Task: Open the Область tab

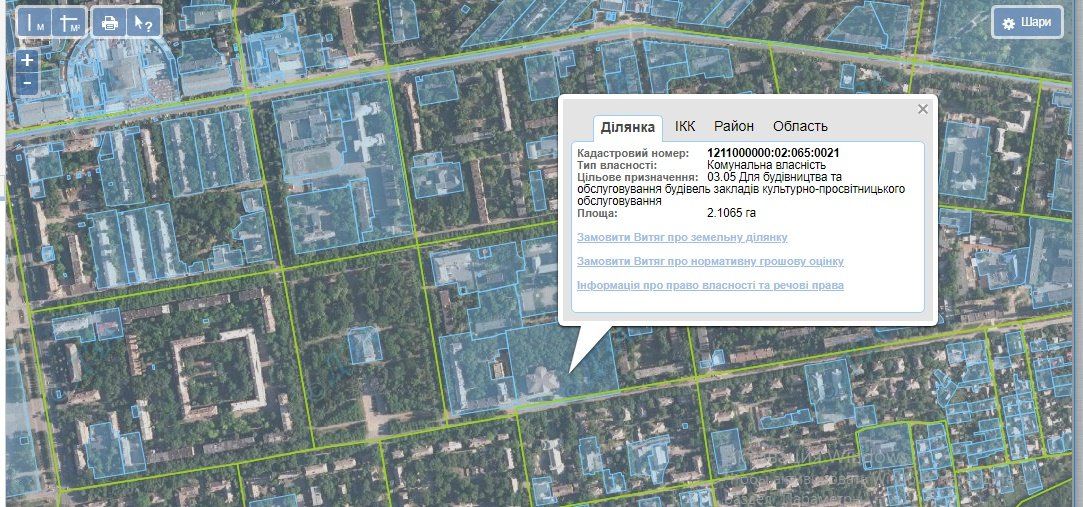Action: click(x=799, y=126)
